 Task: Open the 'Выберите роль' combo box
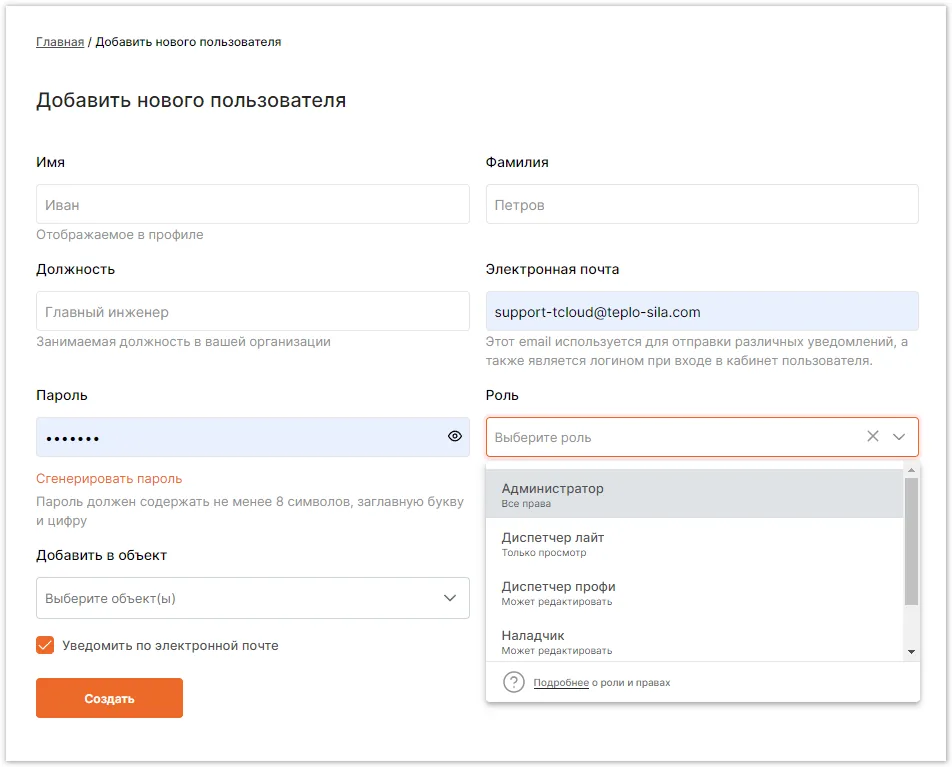click(x=702, y=437)
